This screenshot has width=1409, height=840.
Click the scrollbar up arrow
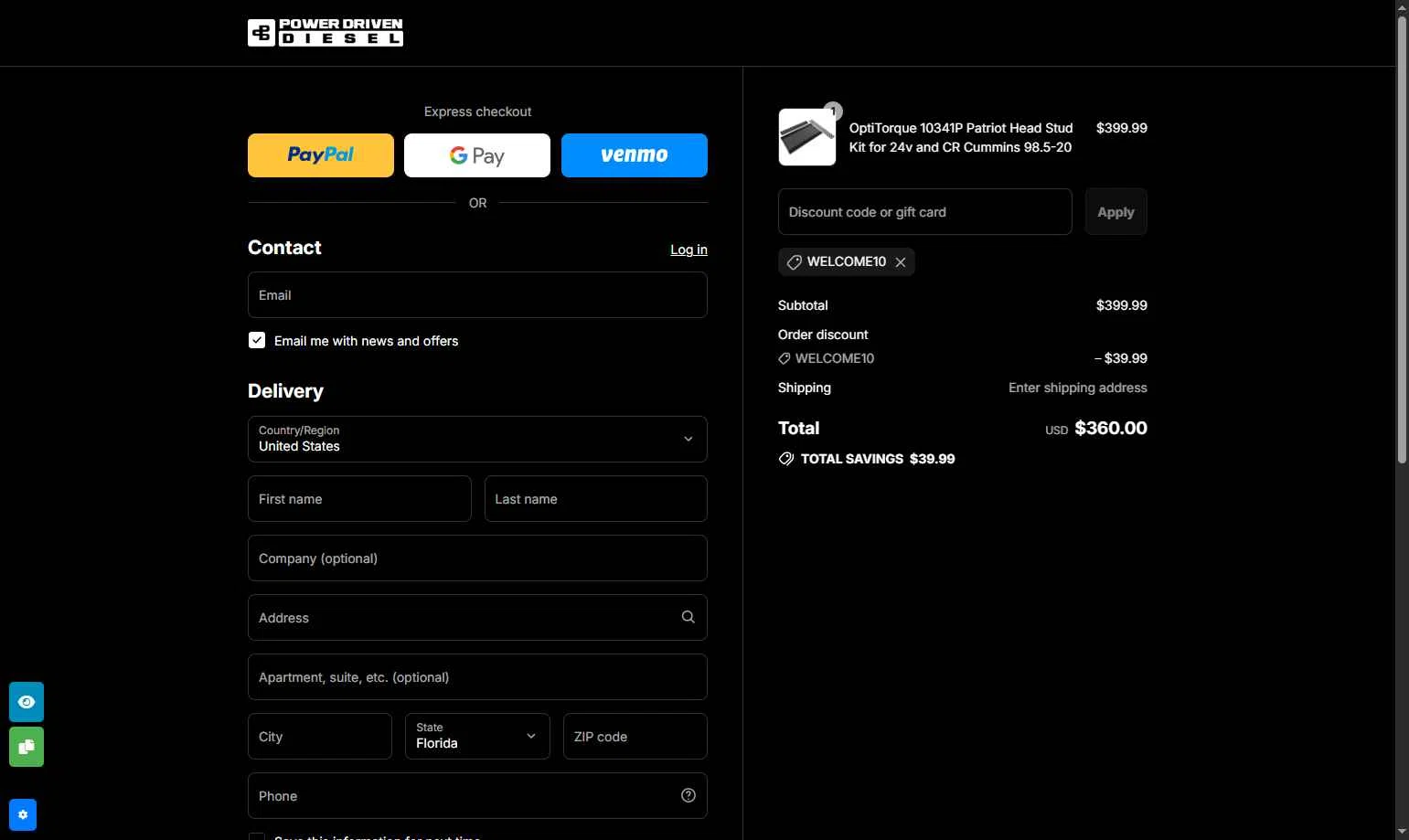pyautogui.click(x=1402, y=7)
